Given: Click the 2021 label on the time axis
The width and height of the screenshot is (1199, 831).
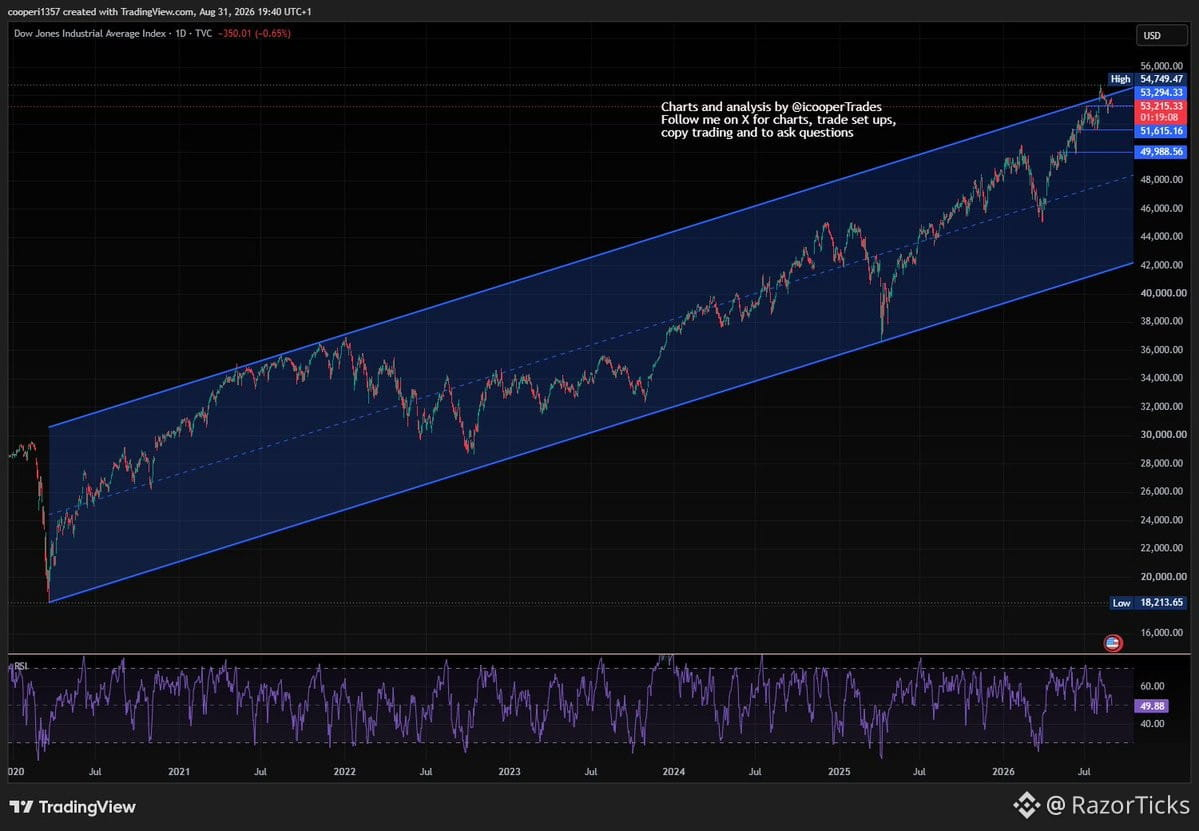Looking at the screenshot, I should click(x=178, y=771).
